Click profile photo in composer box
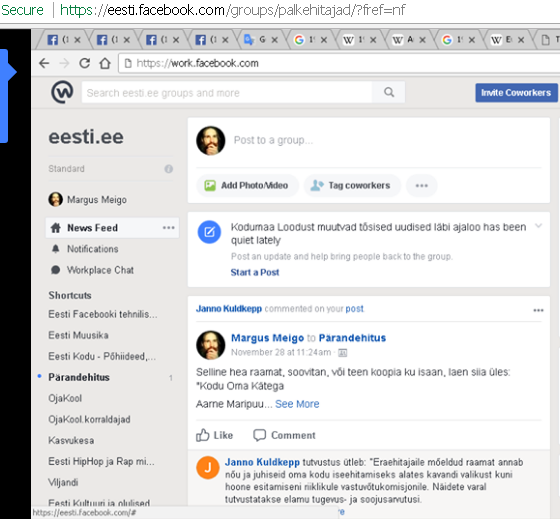560x519 pixels. (x=211, y=140)
